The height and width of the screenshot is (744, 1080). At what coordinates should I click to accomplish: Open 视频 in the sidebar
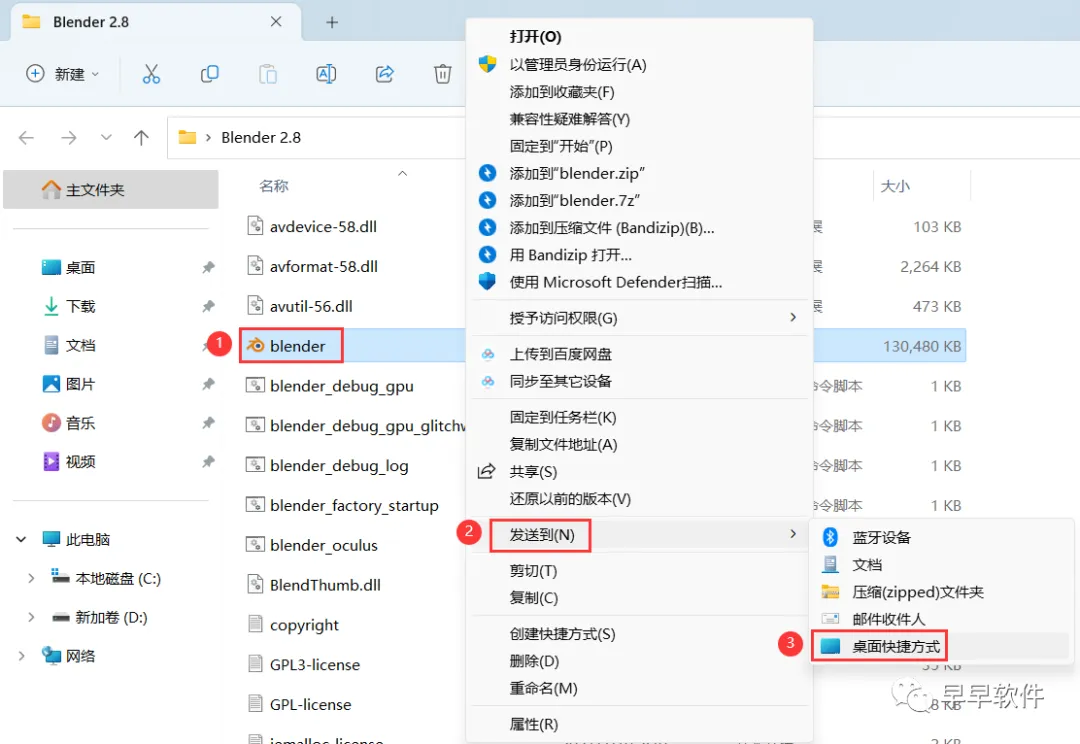(x=80, y=462)
